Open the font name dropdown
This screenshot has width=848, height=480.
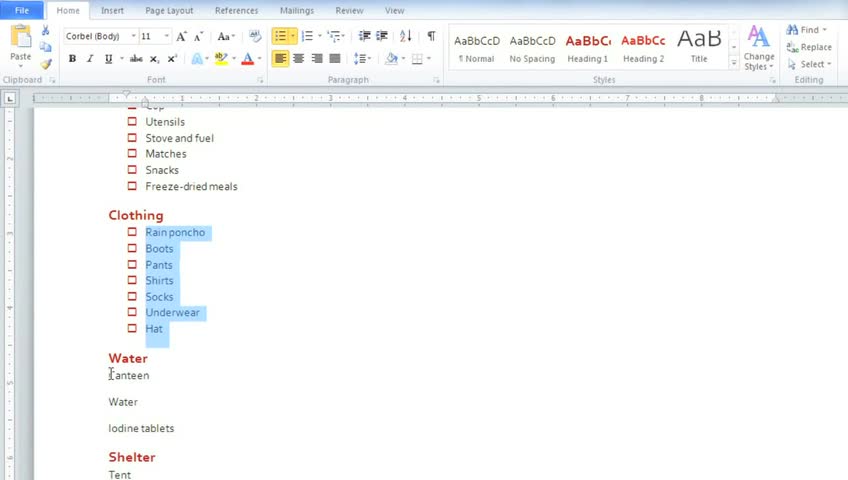tap(134, 36)
